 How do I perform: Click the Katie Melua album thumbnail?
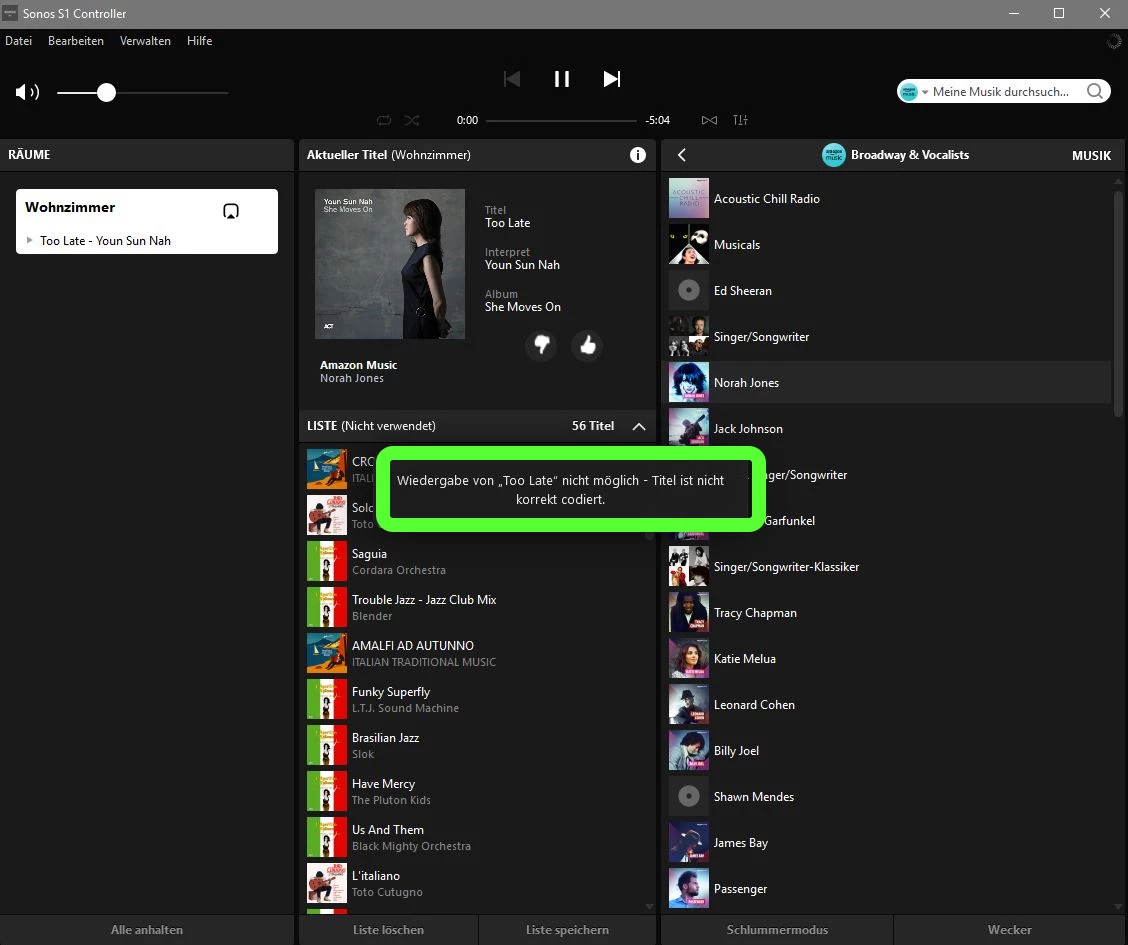pos(688,659)
